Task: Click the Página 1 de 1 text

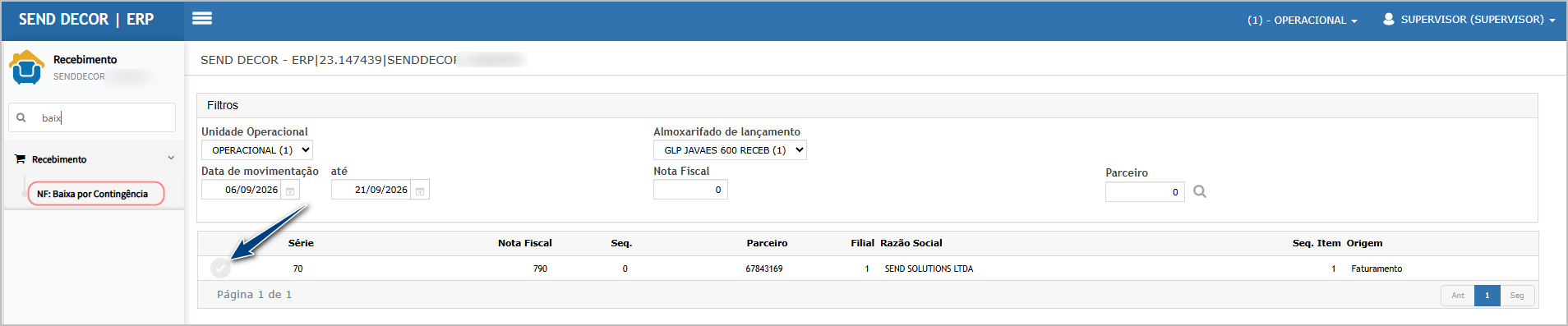Action: [x=254, y=294]
